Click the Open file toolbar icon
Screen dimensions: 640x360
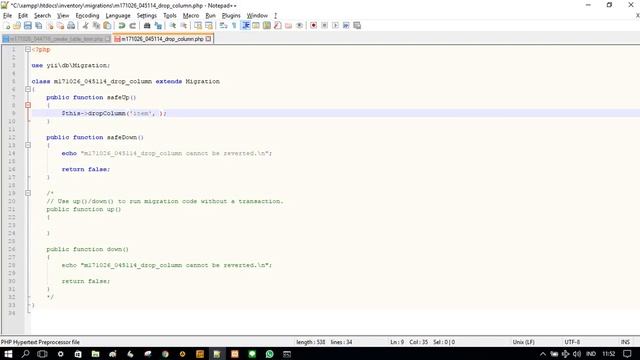(x=17, y=26)
